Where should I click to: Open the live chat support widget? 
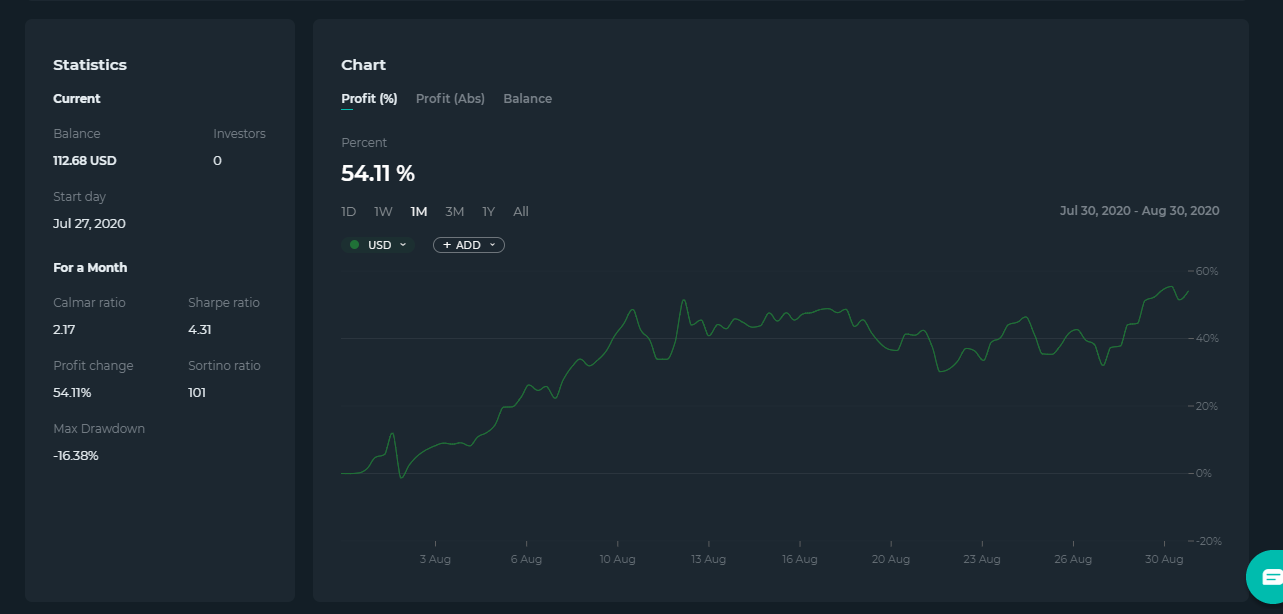(1267, 577)
